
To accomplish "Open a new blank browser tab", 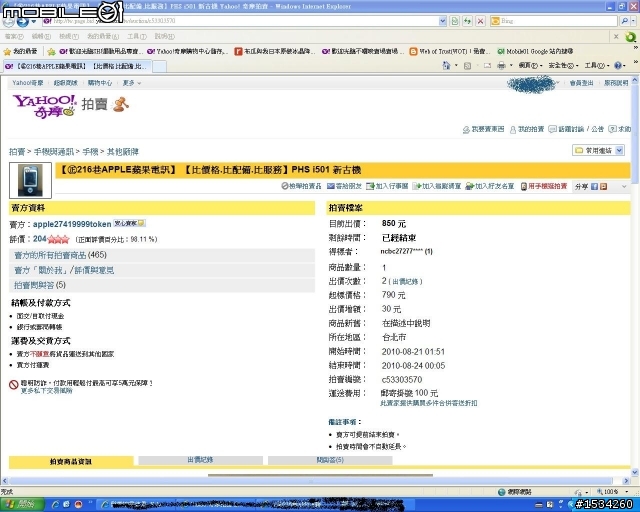I will click(x=159, y=66).
